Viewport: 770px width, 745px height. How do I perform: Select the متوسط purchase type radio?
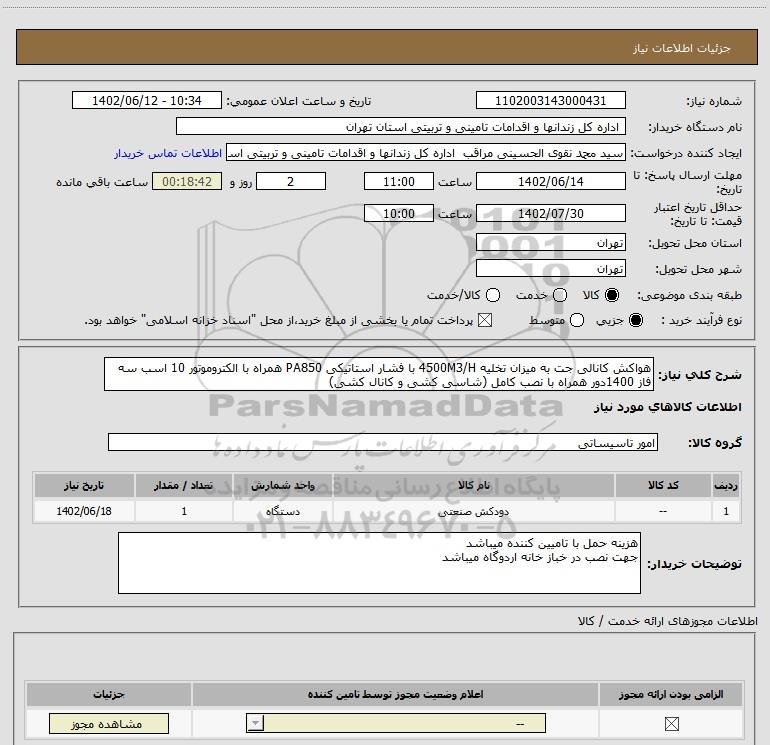pos(577,320)
